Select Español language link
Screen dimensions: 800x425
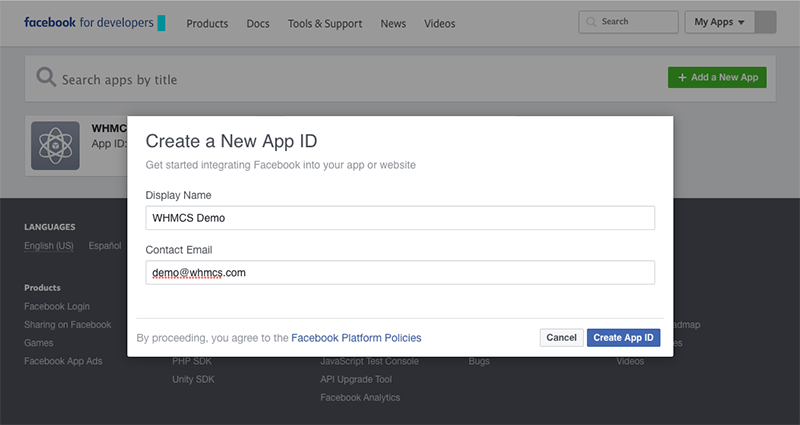pyautogui.click(x=105, y=246)
